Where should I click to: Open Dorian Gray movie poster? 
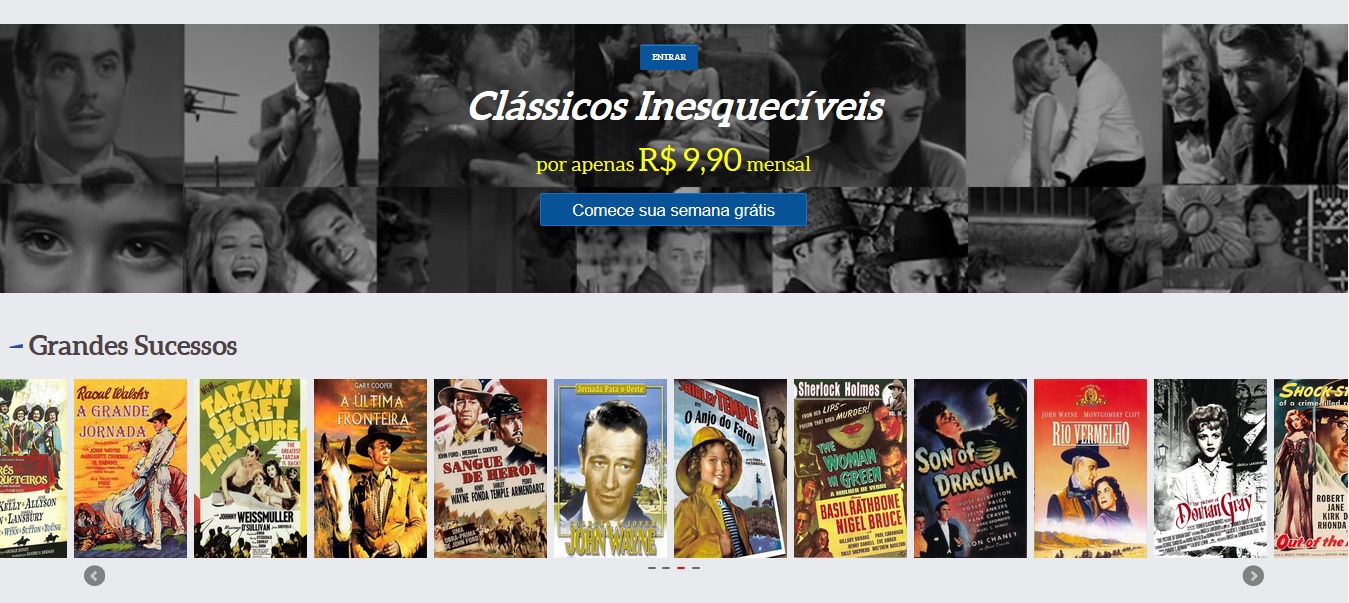(x=1210, y=468)
